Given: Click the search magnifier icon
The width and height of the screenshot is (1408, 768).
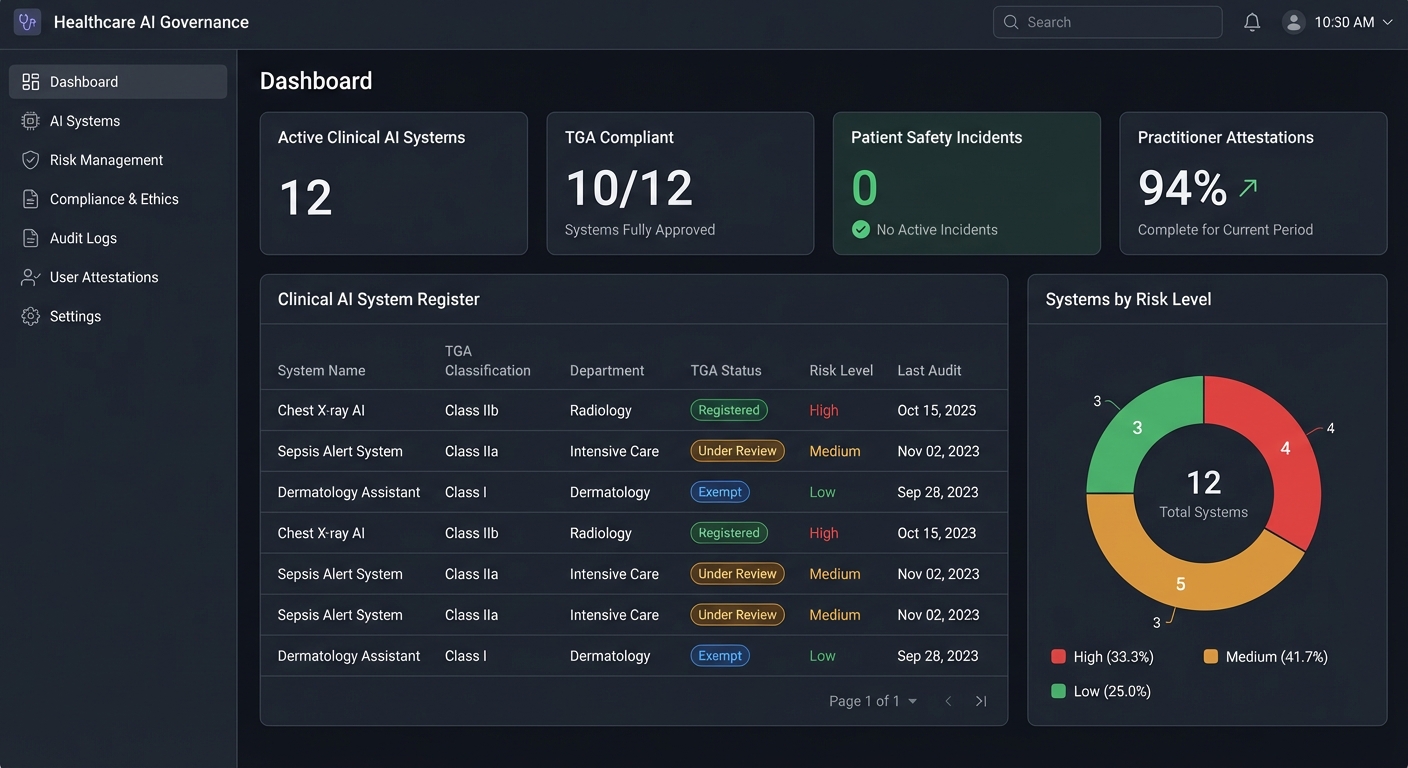Looking at the screenshot, I should [x=1010, y=21].
